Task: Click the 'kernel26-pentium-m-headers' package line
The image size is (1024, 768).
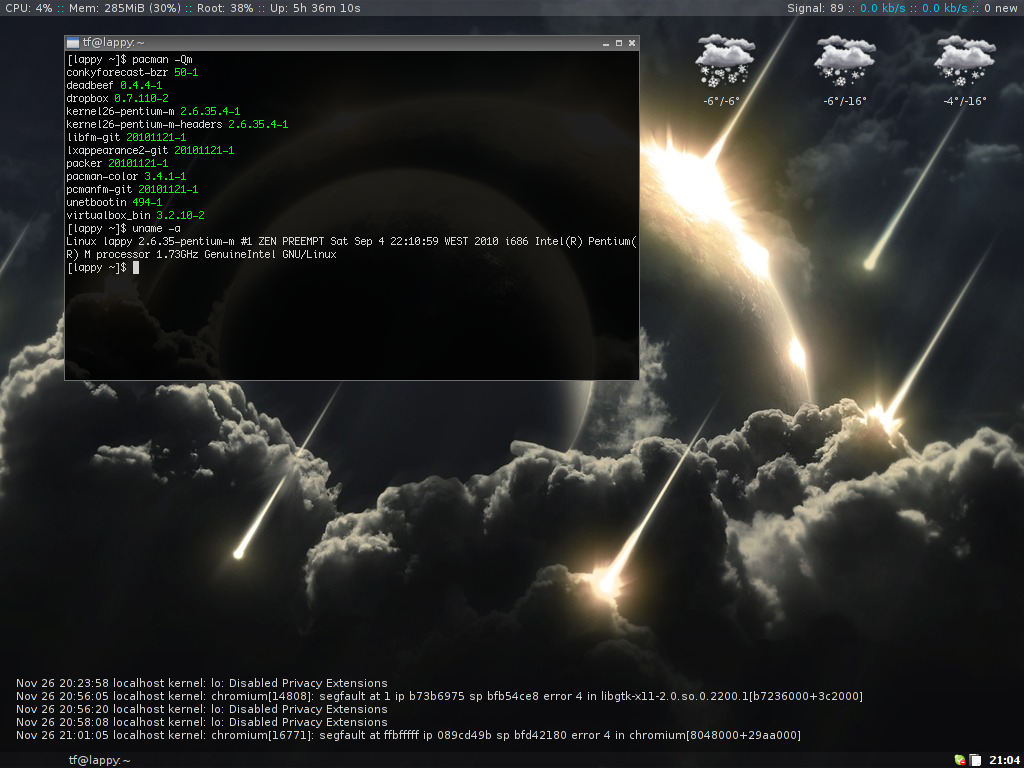Action: (x=177, y=125)
